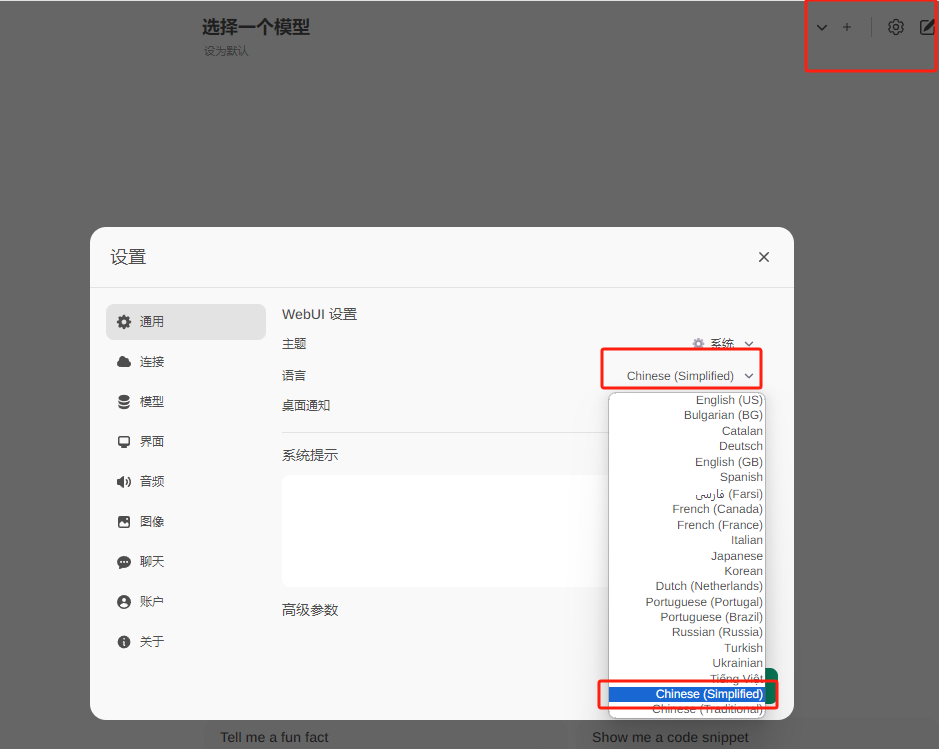Click the 关于 info icon in sidebar
The height and width of the screenshot is (749, 939).
(x=123, y=641)
